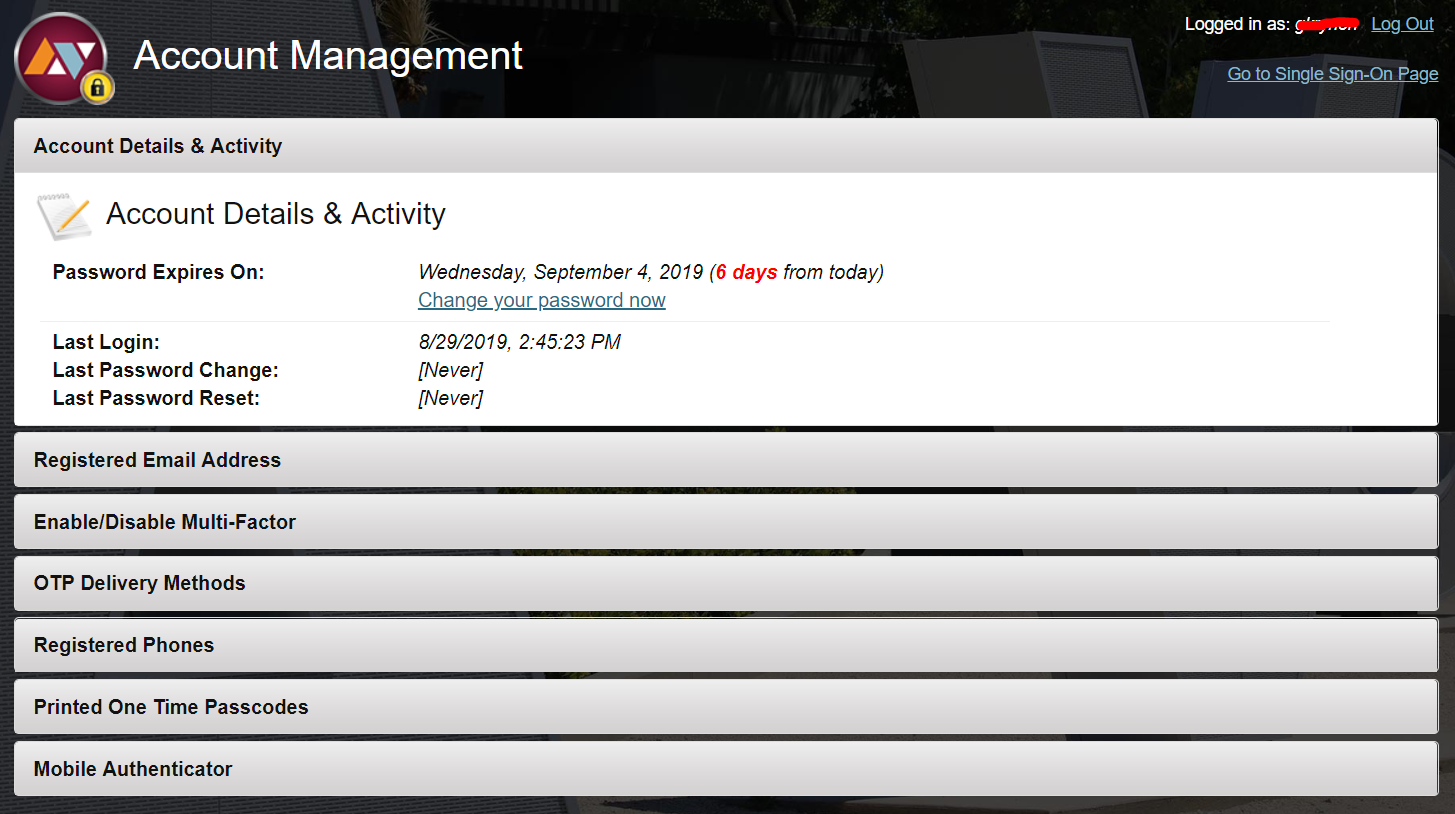Click the Password Expires On date text
1455x814 pixels.
pos(561,272)
